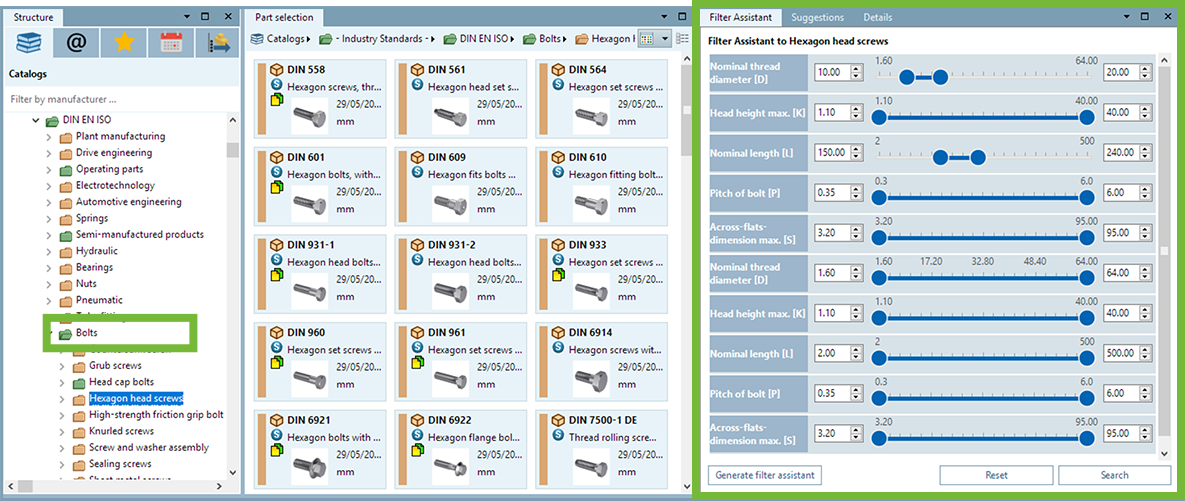Open the view mode dropdown arrow
The width and height of the screenshot is (1185, 501).
665,39
